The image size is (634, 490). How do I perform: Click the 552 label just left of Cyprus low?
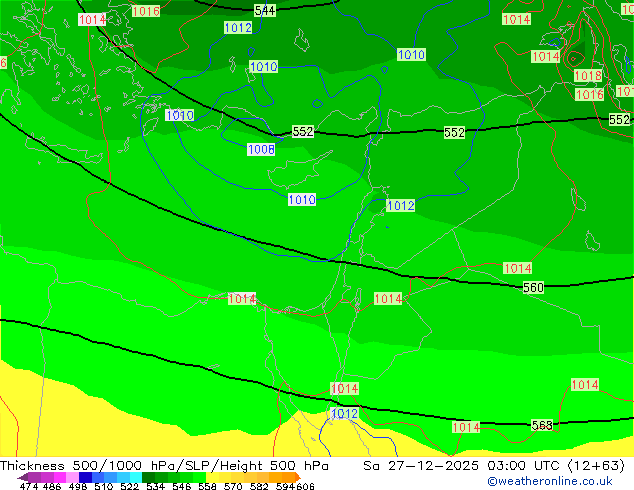tap(303, 131)
